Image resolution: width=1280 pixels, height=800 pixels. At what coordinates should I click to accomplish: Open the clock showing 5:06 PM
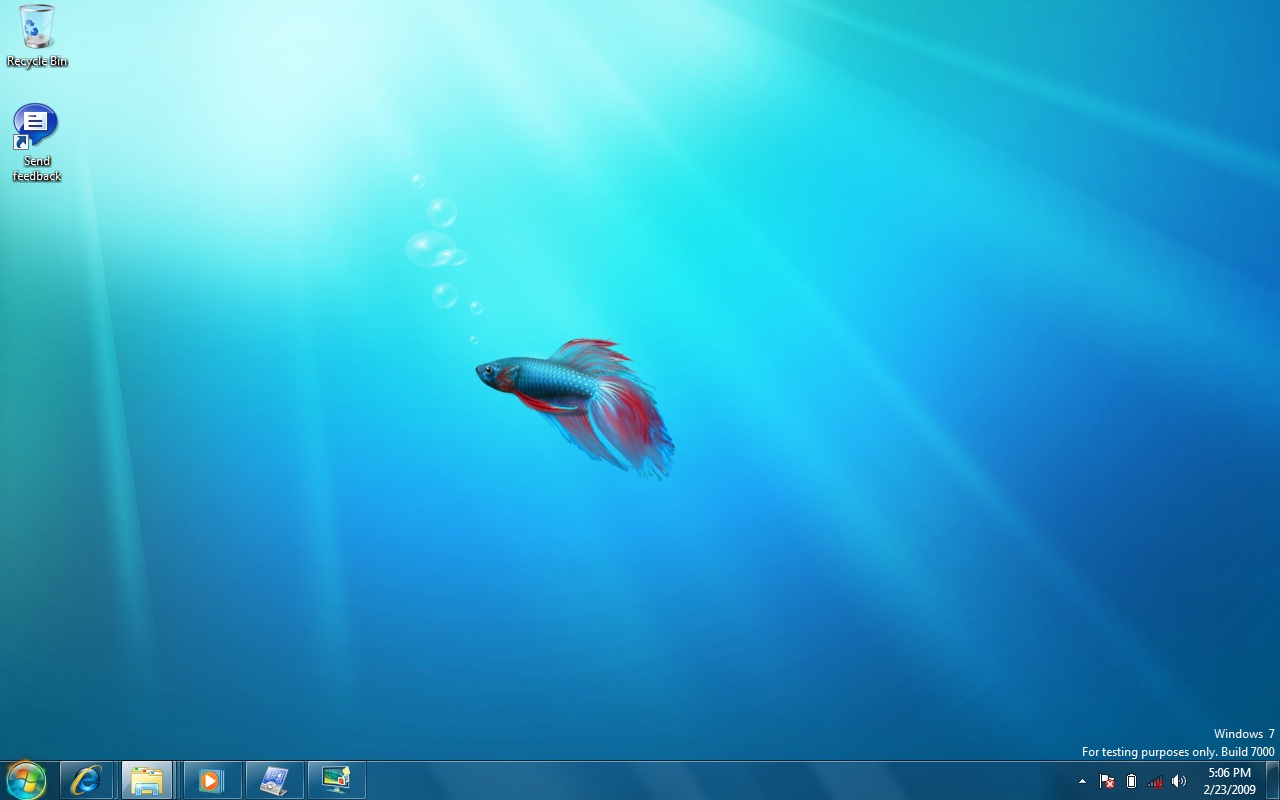pos(1229,781)
